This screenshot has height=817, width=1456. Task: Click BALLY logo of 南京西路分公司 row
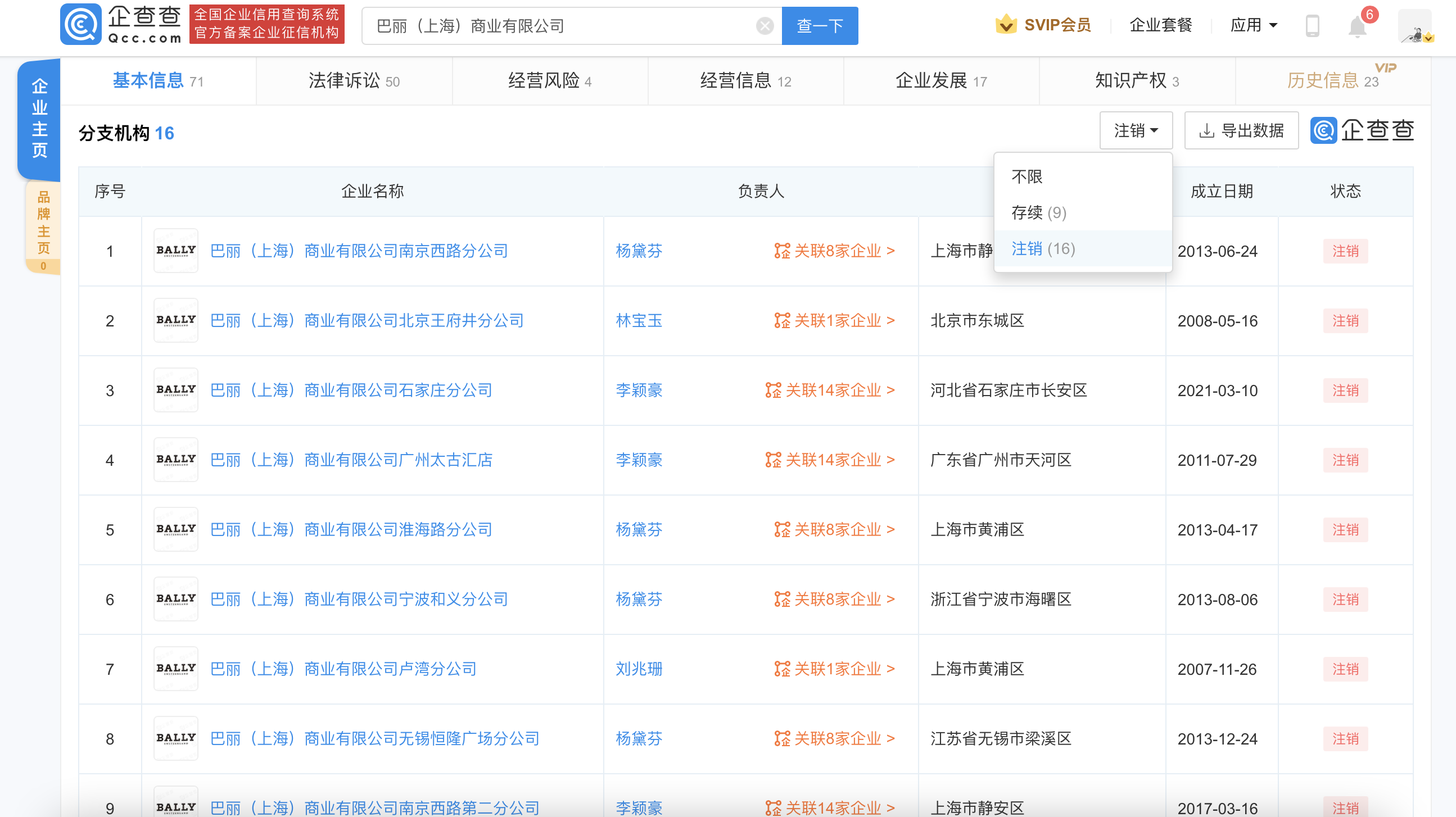pyautogui.click(x=176, y=250)
